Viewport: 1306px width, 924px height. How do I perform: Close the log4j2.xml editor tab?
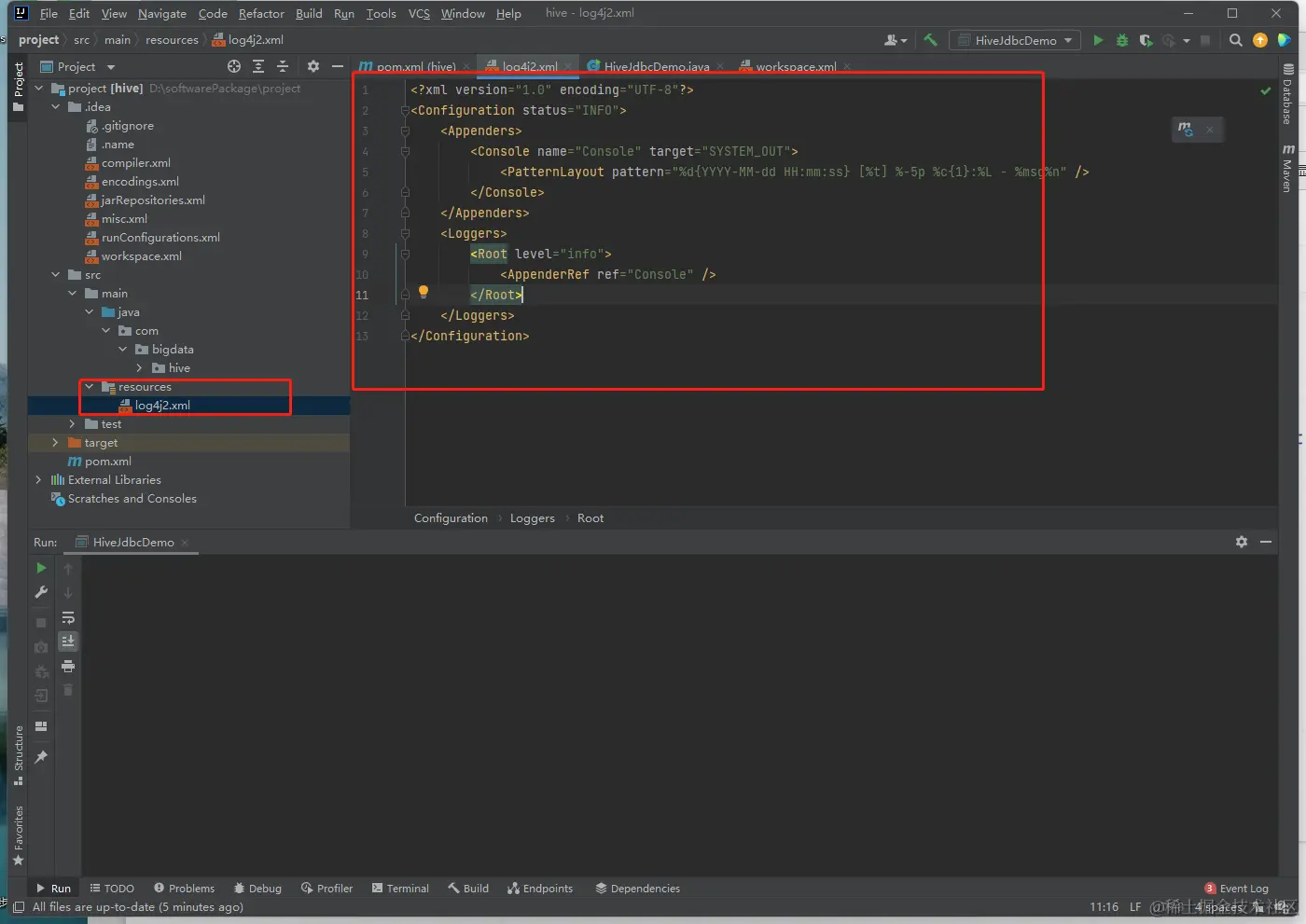(568, 66)
